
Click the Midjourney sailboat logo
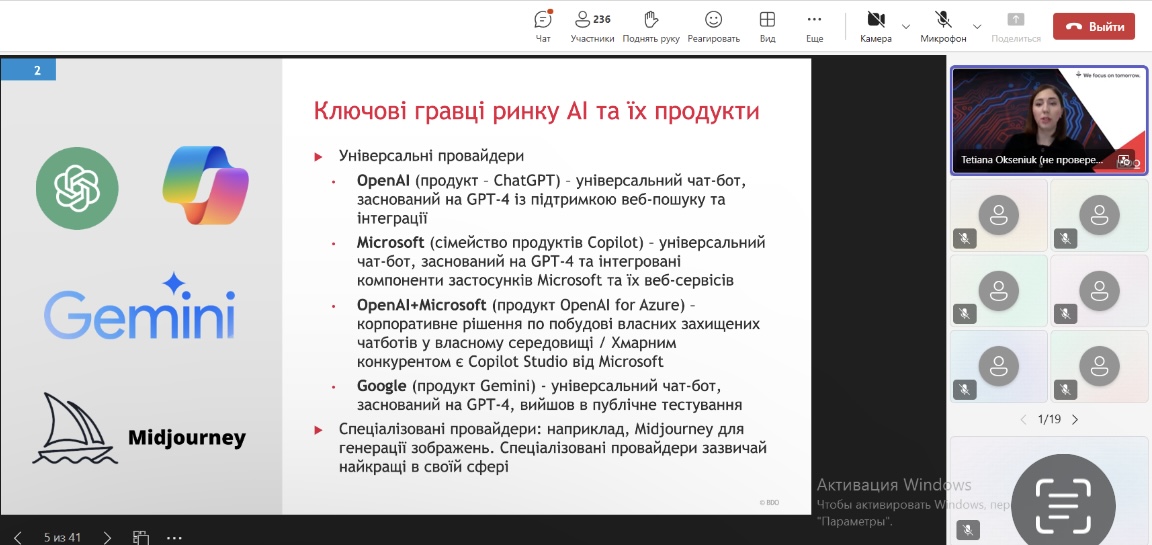(74, 428)
